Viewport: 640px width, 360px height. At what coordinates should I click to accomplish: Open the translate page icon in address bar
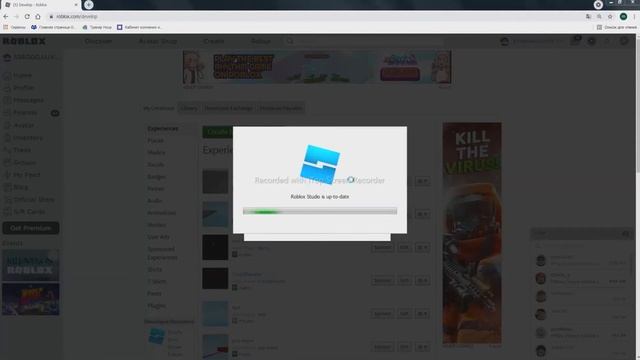(x=588, y=16)
